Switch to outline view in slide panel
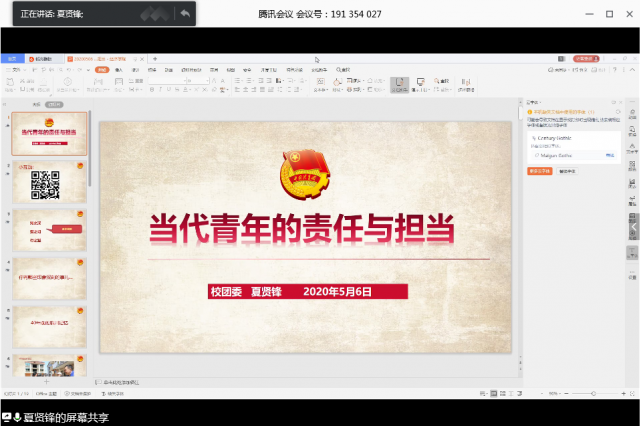This screenshot has width=640, height=426. coord(36,104)
